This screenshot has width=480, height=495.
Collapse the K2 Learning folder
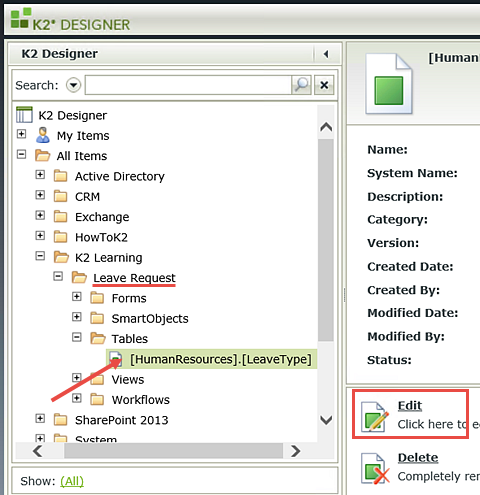tap(40, 256)
